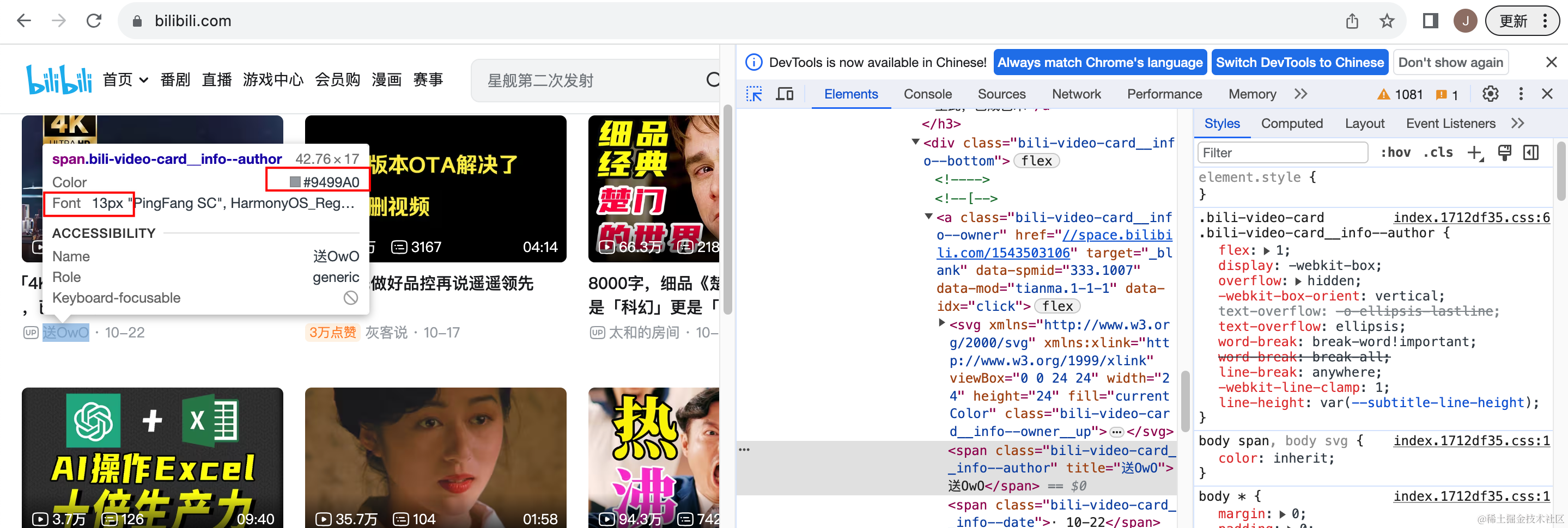Toggle the .cls class editor
This screenshot has width=1568, height=528.
click(x=1438, y=152)
